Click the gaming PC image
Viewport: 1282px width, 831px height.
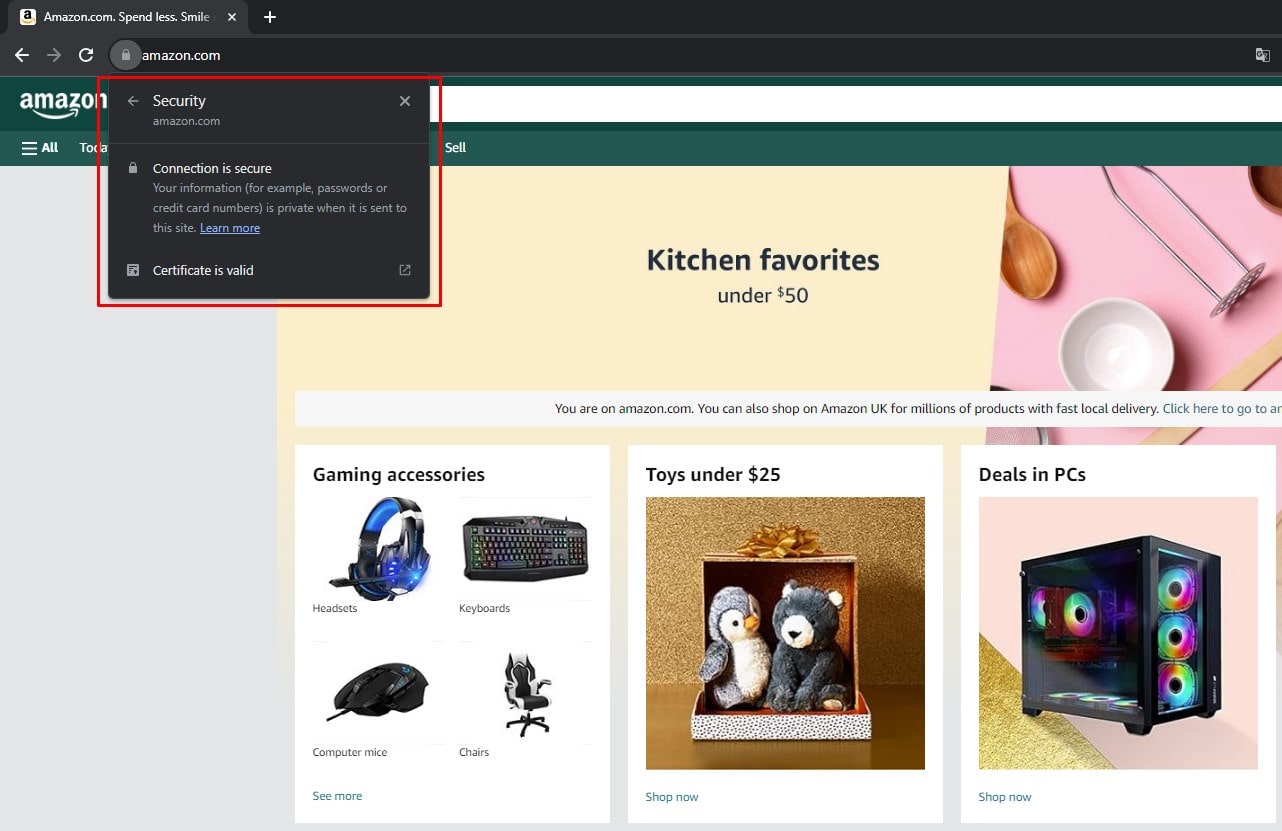1118,633
